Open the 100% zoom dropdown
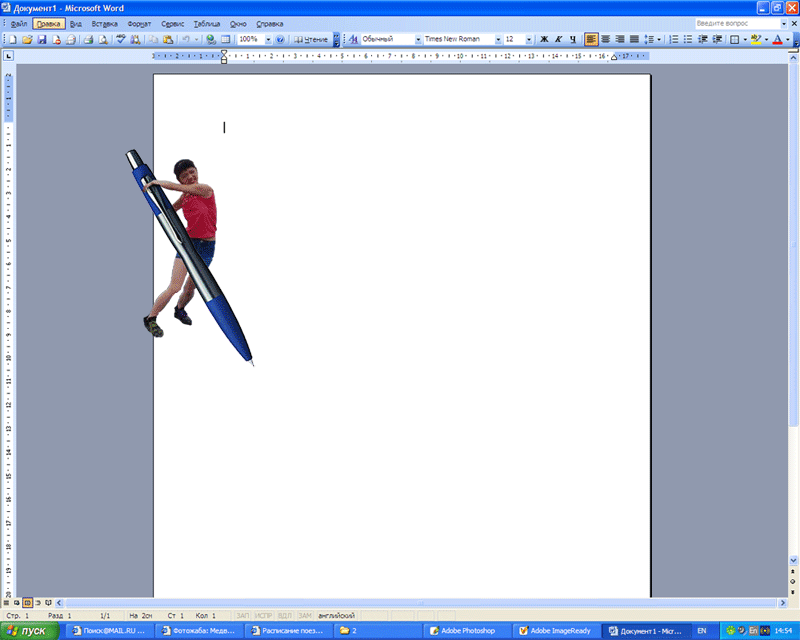The height and width of the screenshot is (640, 800). 268,39
